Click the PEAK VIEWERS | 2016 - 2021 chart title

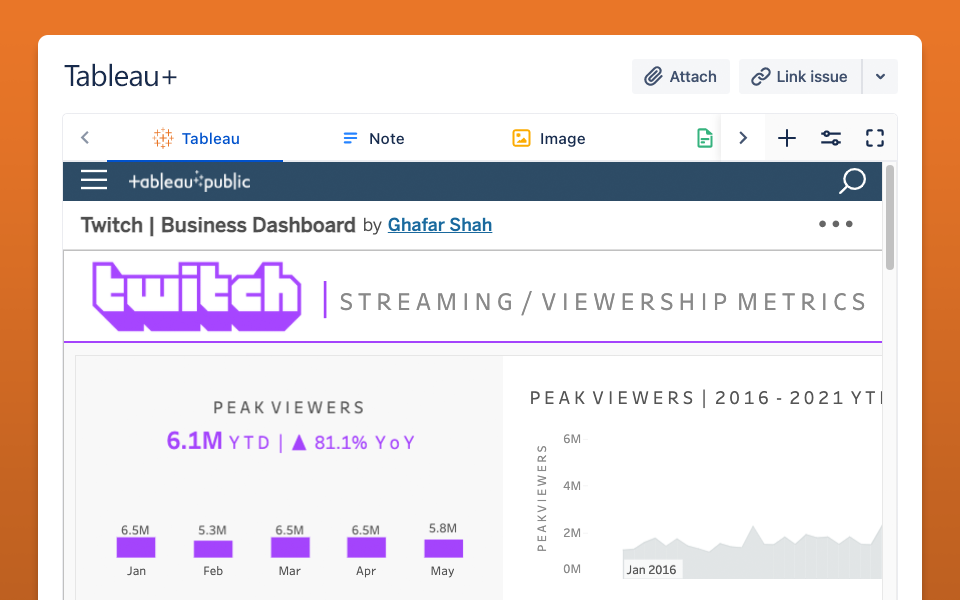[705, 398]
